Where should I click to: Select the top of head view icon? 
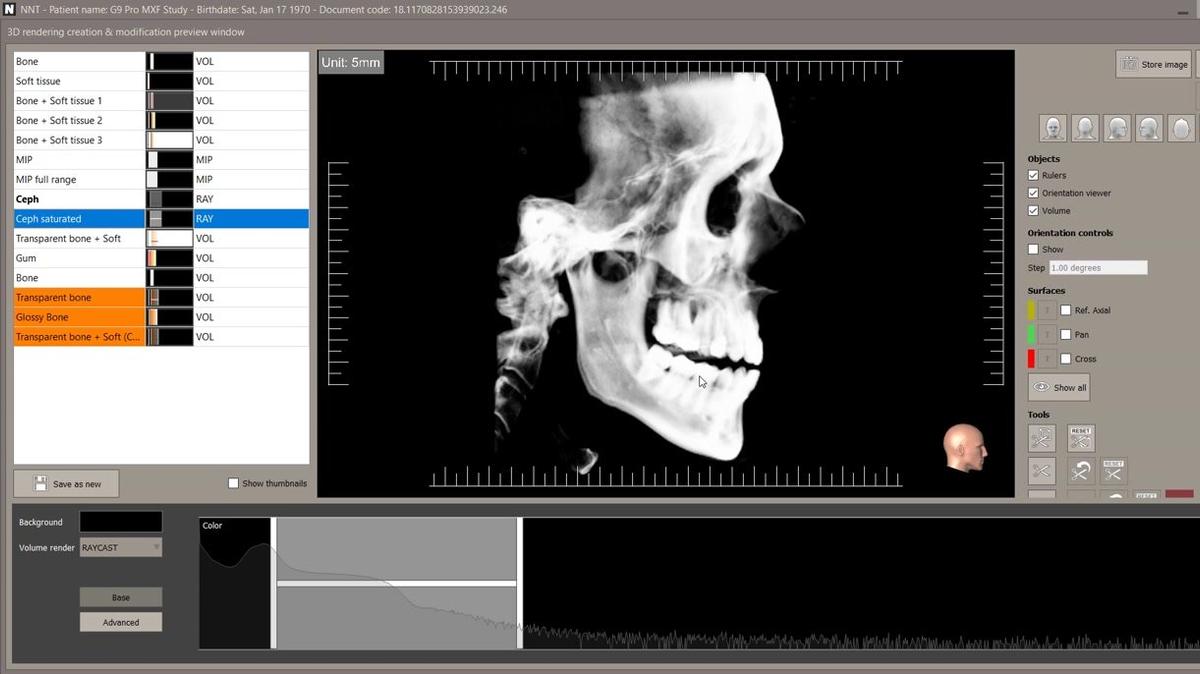tap(1181, 128)
